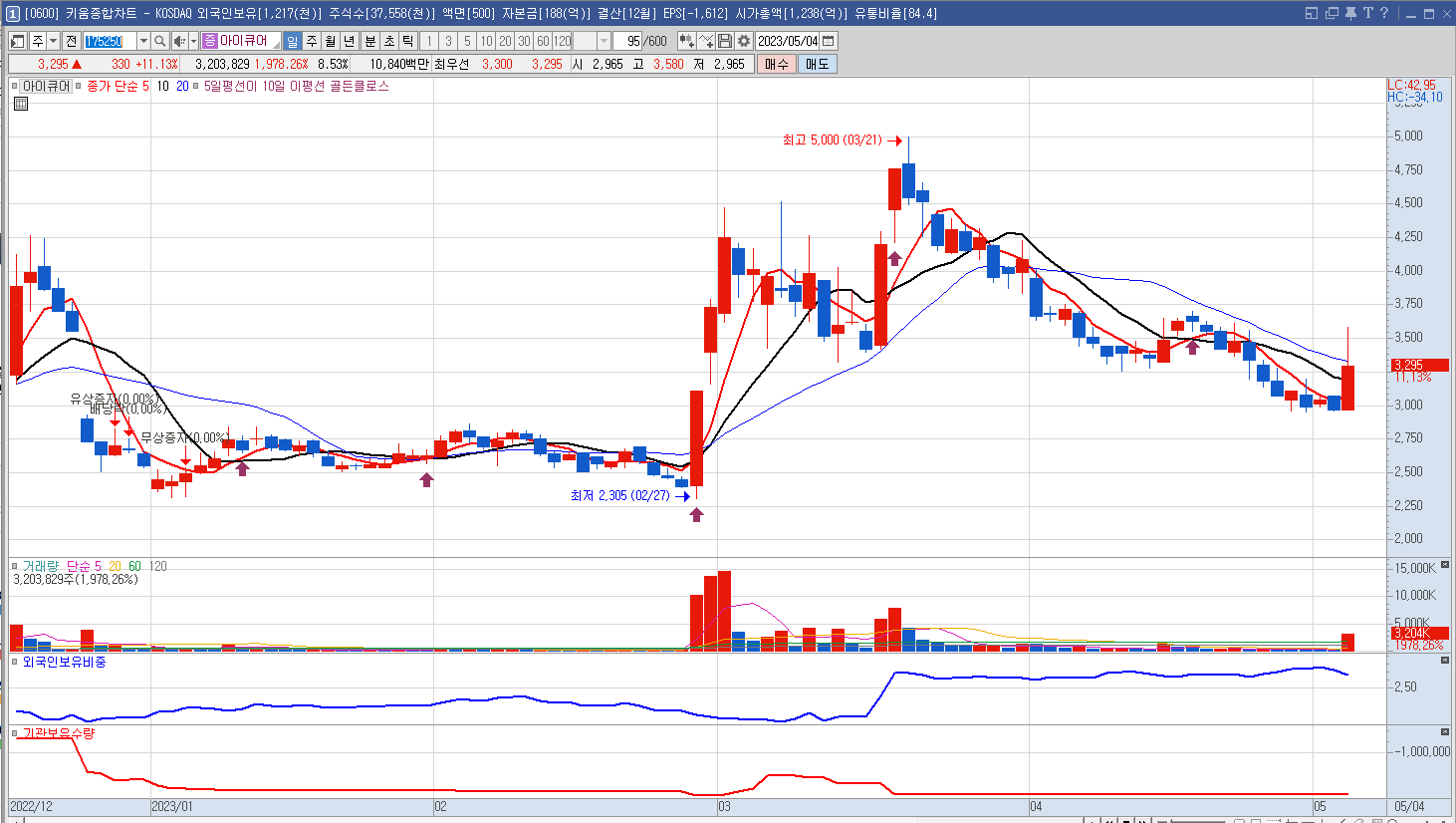The height and width of the screenshot is (823, 1456).
Task: Click the 3,295 current price tag on axis
Action: [x=1419, y=365]
